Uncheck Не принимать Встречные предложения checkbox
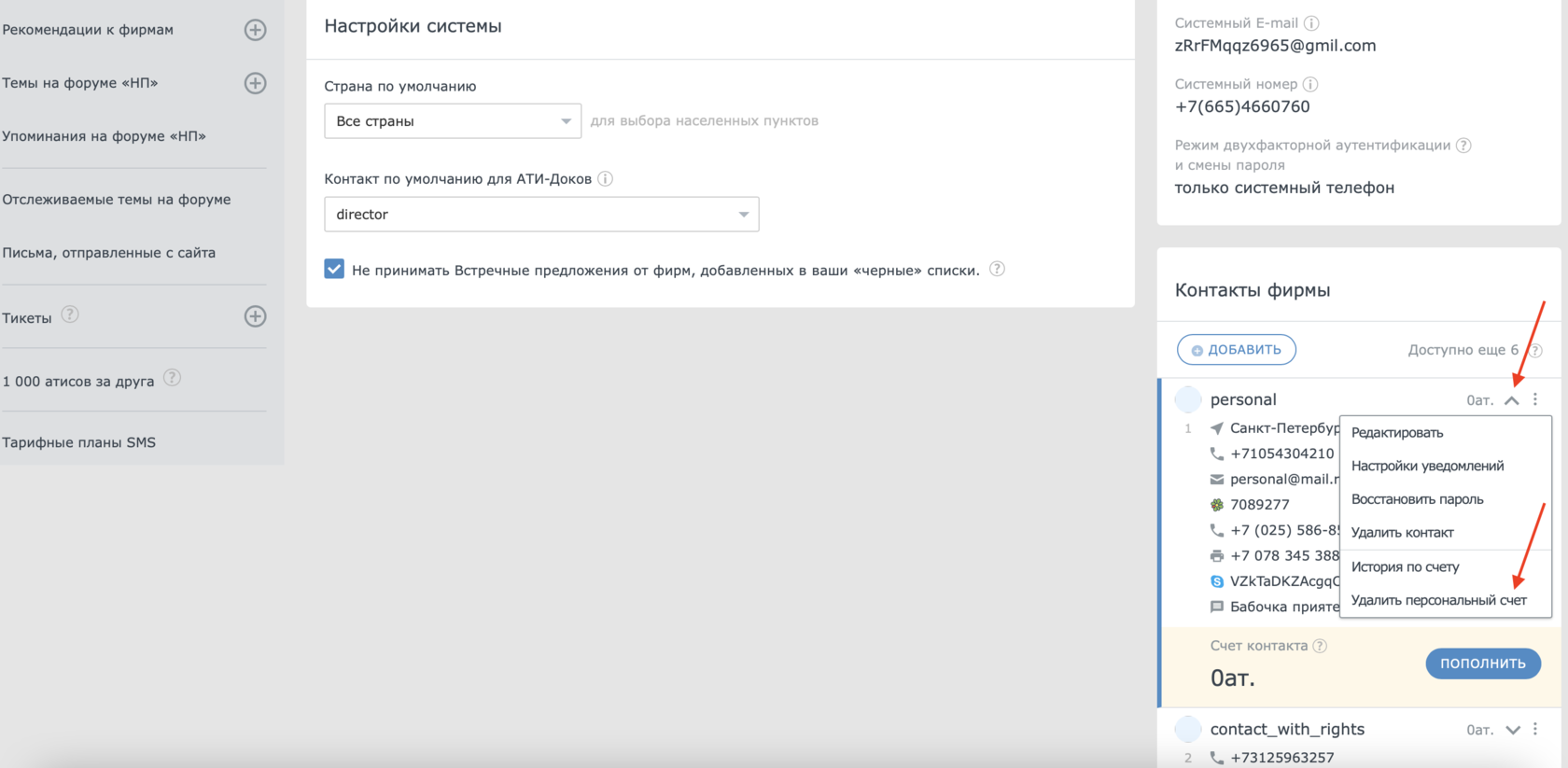This screenshot has width=1568, height=768. pyautogui.click(x=334, y=269)
